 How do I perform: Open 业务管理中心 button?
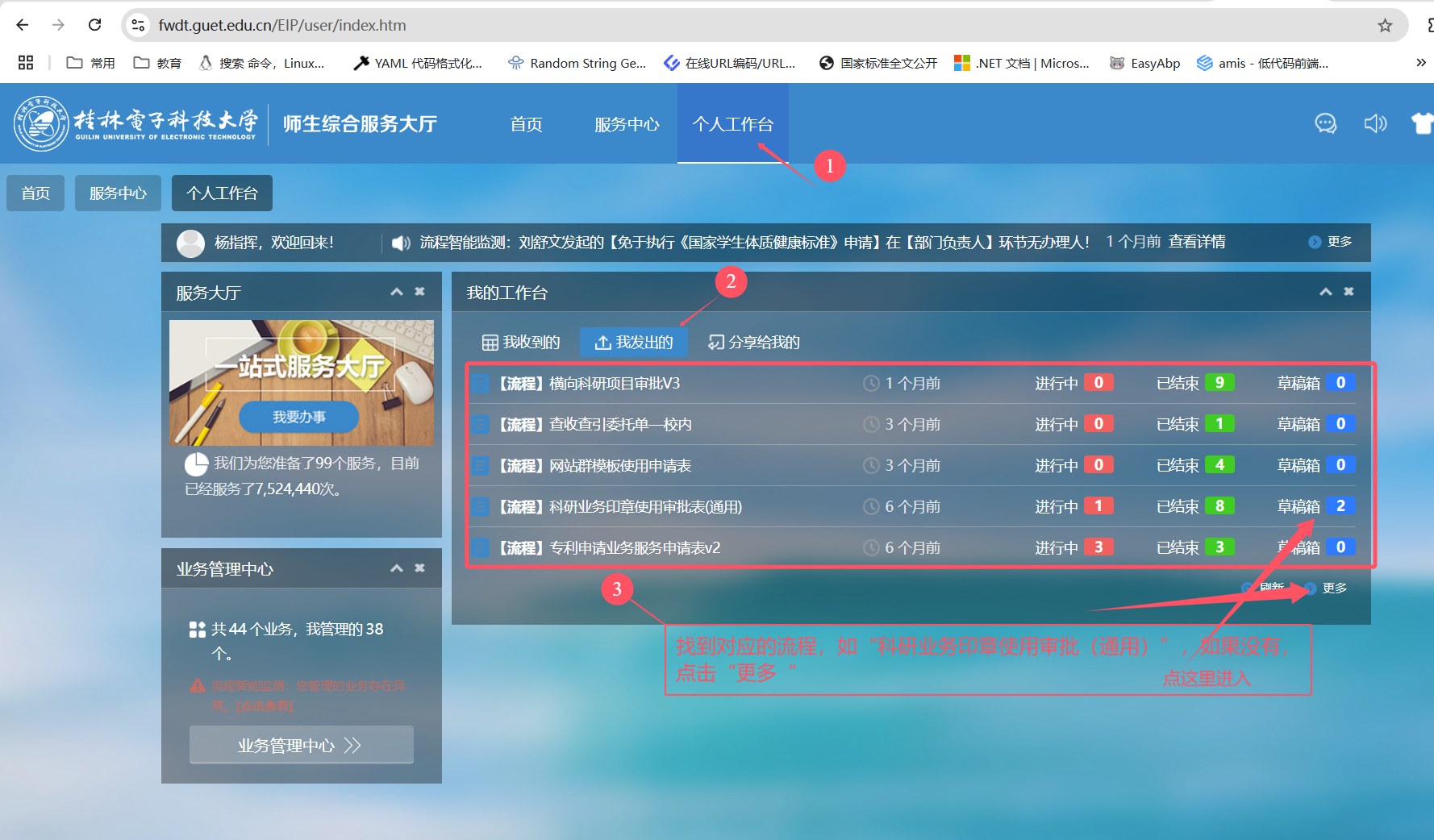(x=301, y=745)
